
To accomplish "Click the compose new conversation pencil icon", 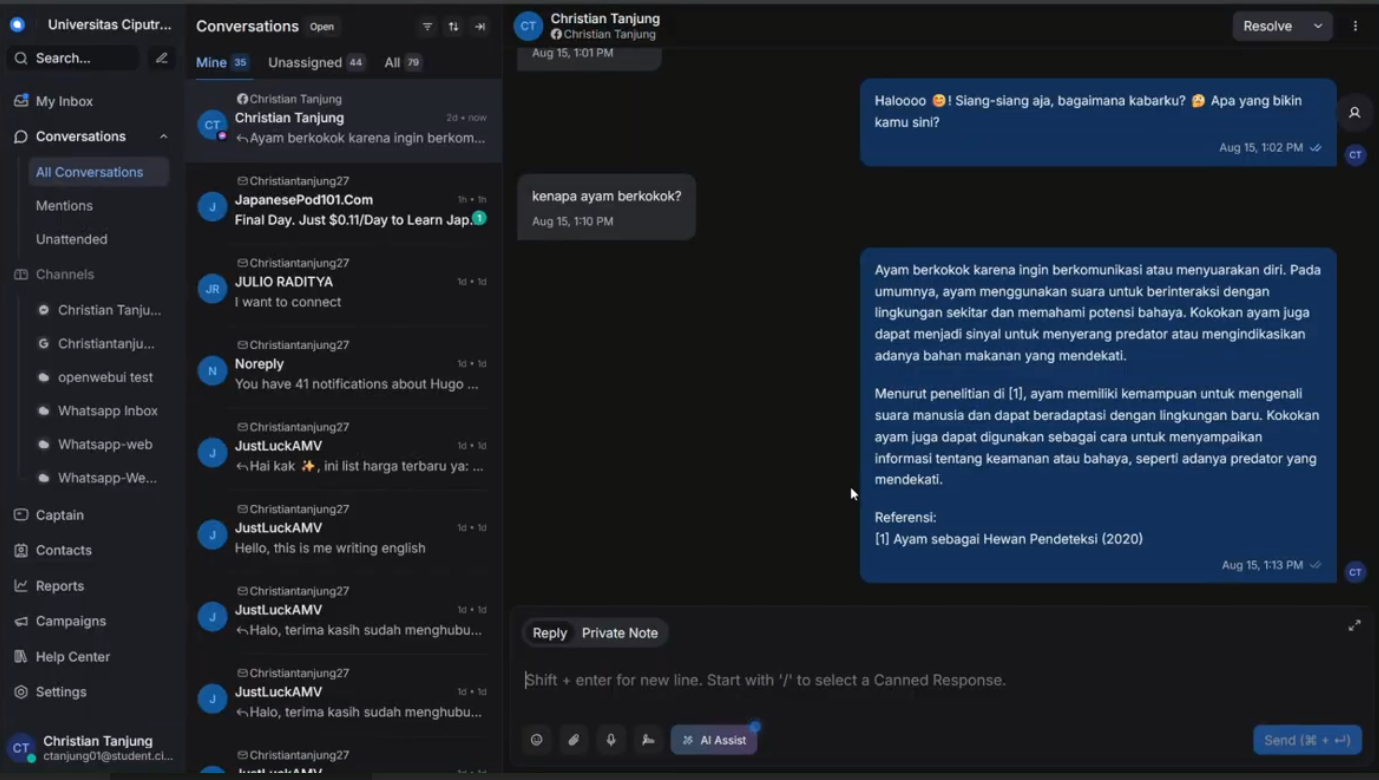I will click(161, 58).
